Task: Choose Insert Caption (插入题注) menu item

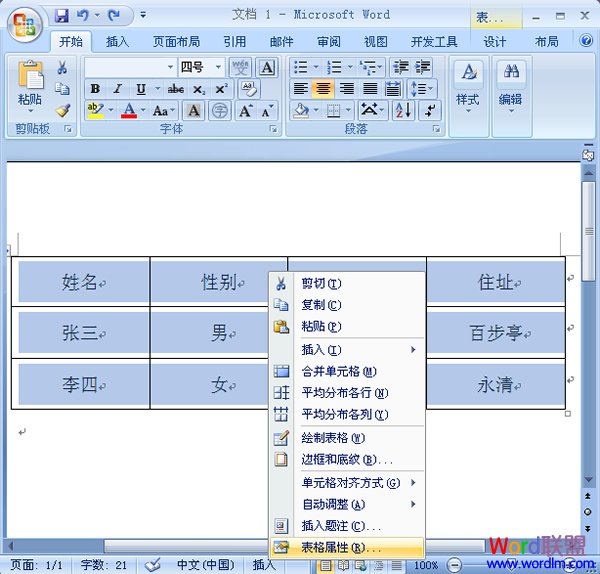Action: click(x=347, y=526)
